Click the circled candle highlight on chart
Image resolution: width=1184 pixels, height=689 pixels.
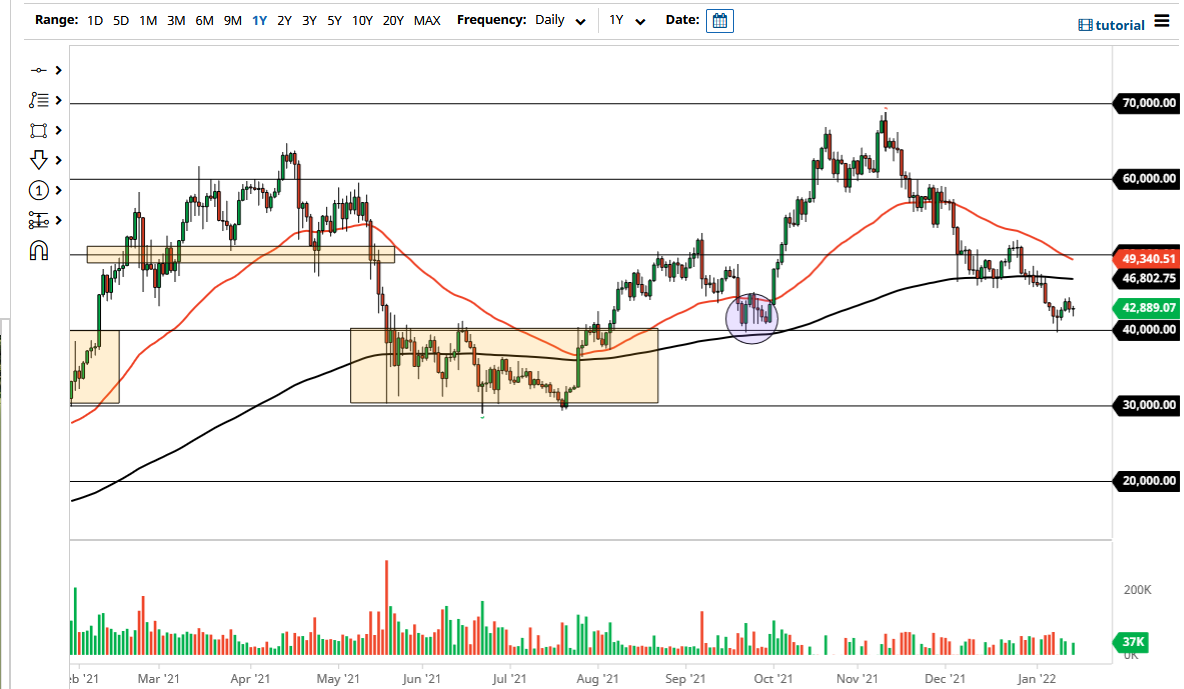752,317
